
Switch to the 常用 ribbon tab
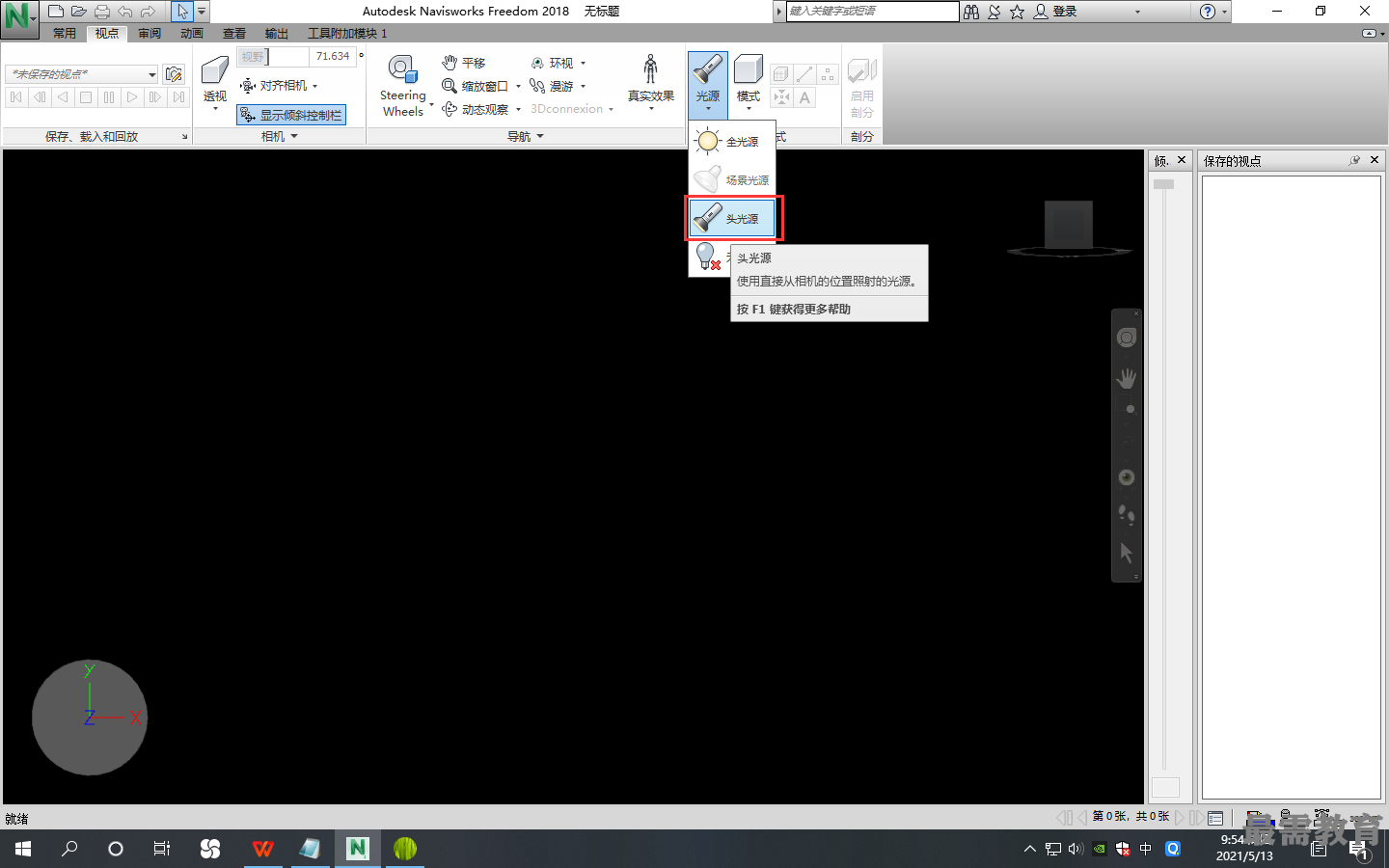pyautogui.click(x=65, y=33)
